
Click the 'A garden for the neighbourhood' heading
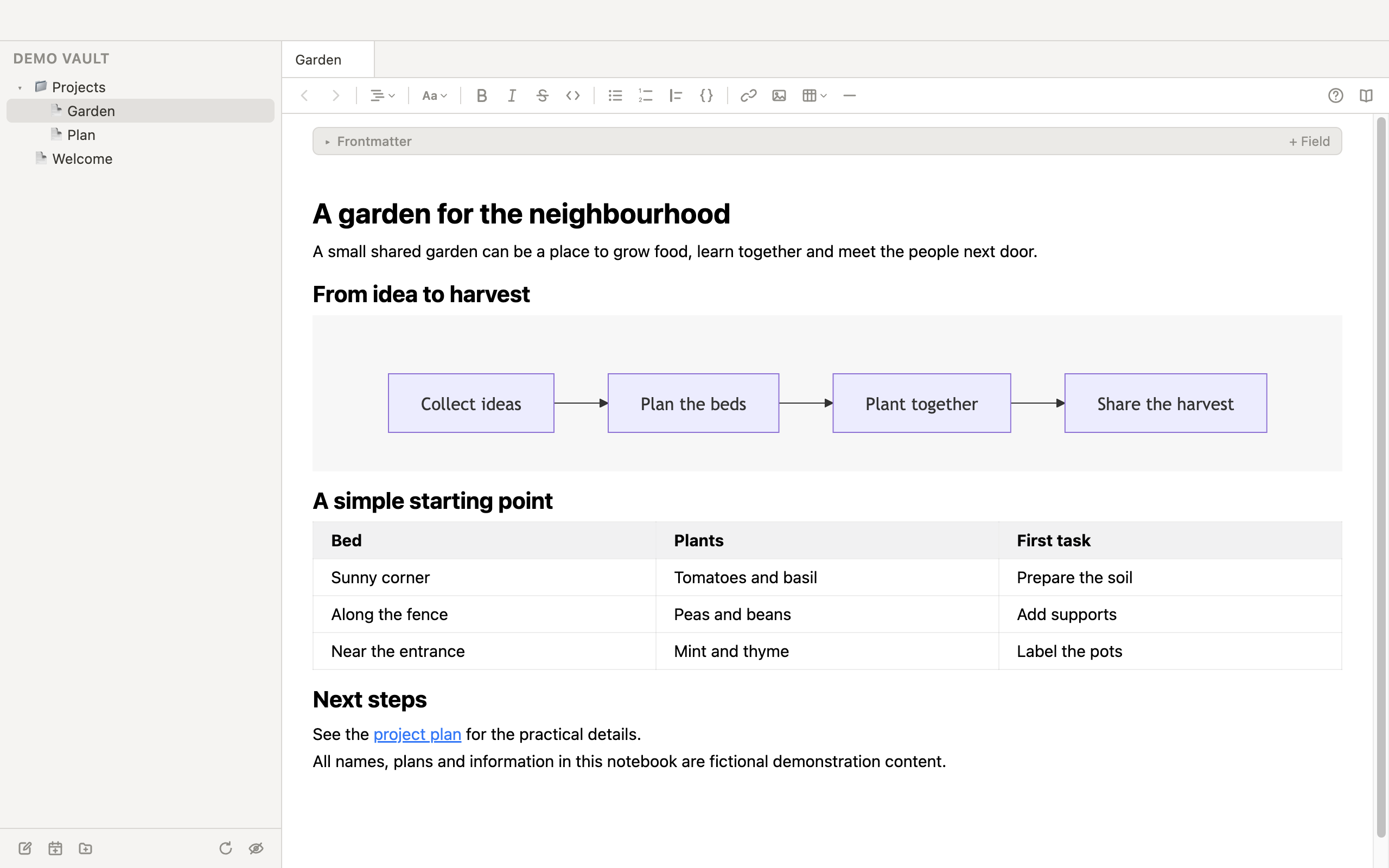pyautogui.click(x=521, y=214)
